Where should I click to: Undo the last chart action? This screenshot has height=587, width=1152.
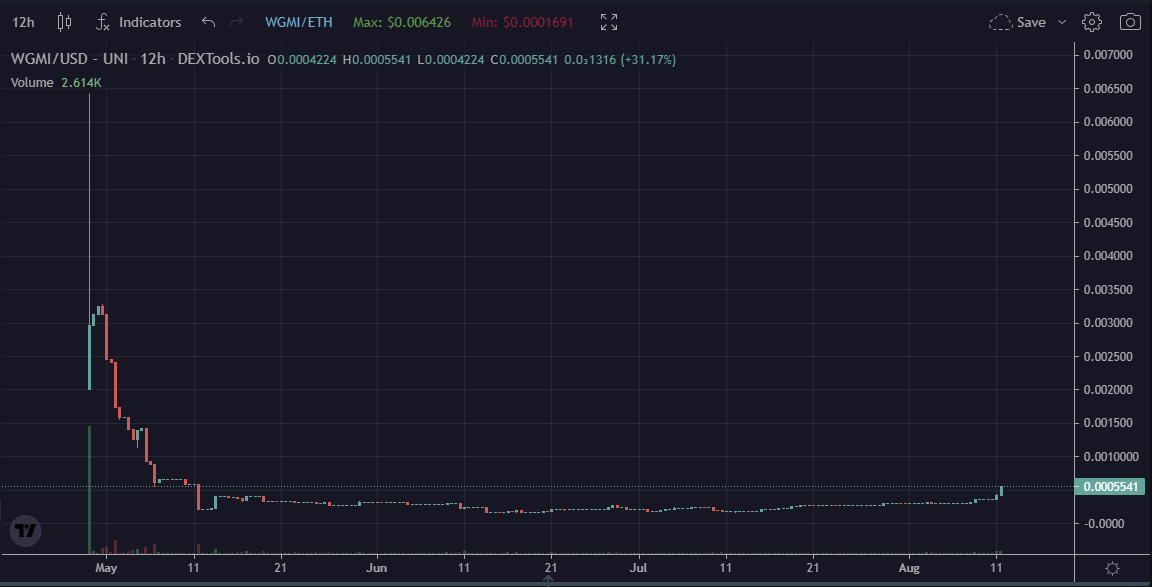tap(209, 22)
